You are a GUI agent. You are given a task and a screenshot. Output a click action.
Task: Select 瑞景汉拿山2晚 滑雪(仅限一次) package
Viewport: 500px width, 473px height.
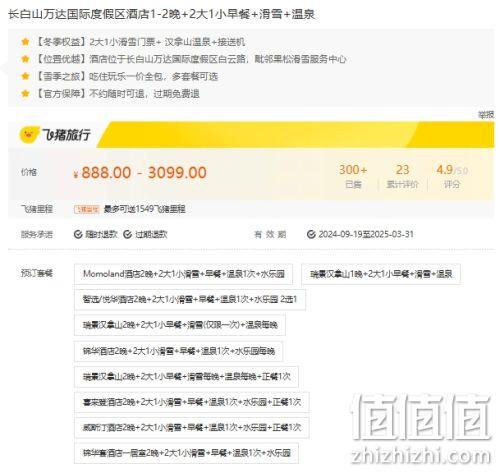[x=180, y=325]
